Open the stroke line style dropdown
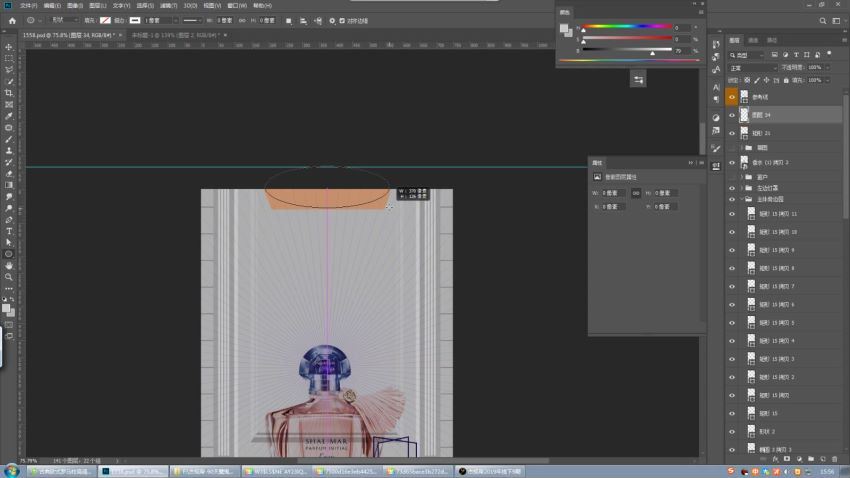 [191, 21]
